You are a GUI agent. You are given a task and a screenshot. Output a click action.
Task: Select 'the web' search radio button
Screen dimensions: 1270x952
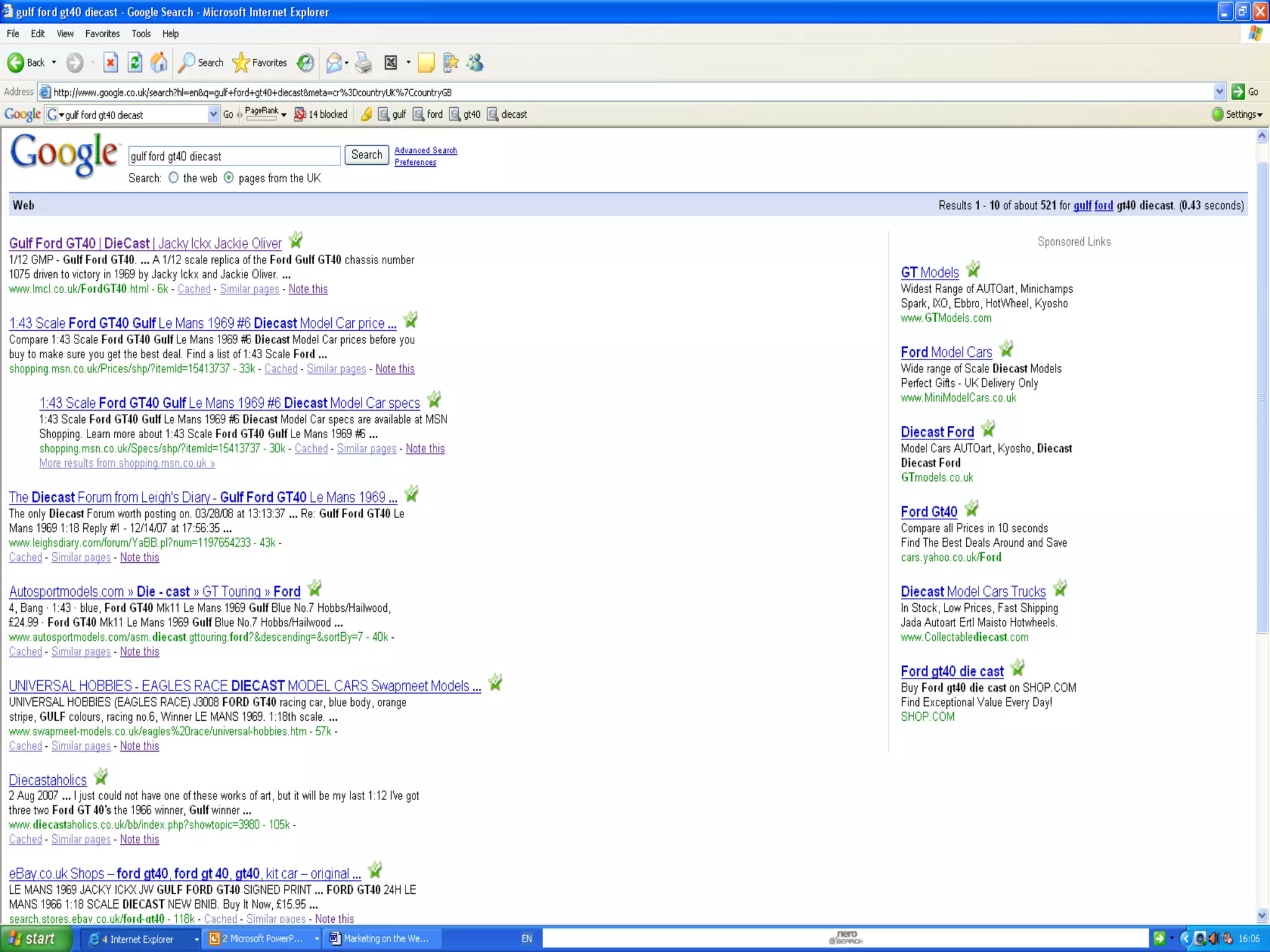[174, 178]
